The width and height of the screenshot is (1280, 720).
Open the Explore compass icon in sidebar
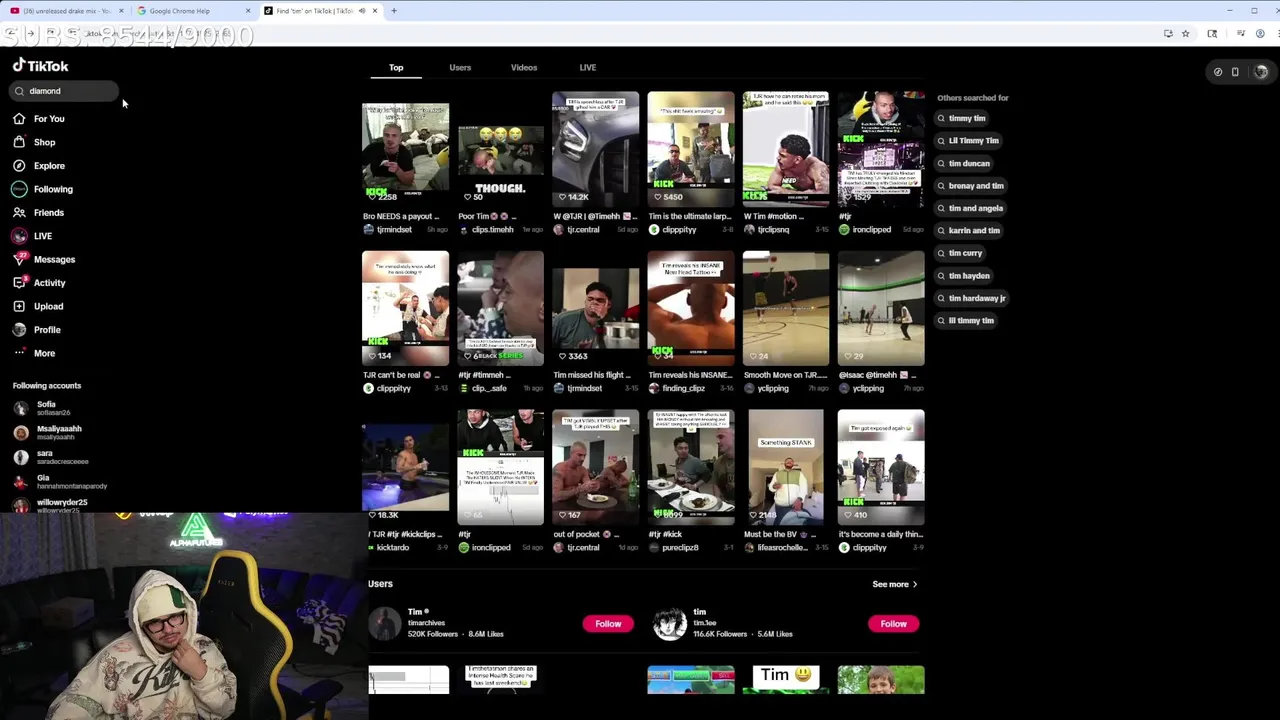coord(19,166)
